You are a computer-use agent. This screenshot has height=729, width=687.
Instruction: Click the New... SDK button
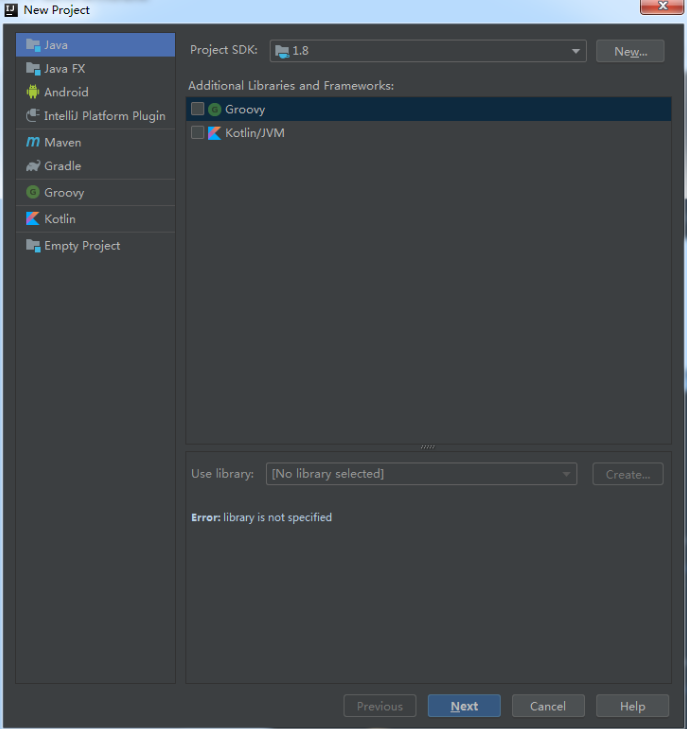(x=630, y=51)
